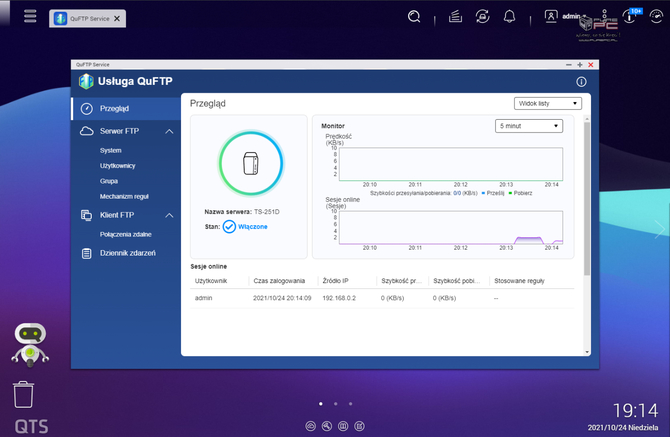
Task: Go to the second desktop page dot
Action: pos(335,404)
